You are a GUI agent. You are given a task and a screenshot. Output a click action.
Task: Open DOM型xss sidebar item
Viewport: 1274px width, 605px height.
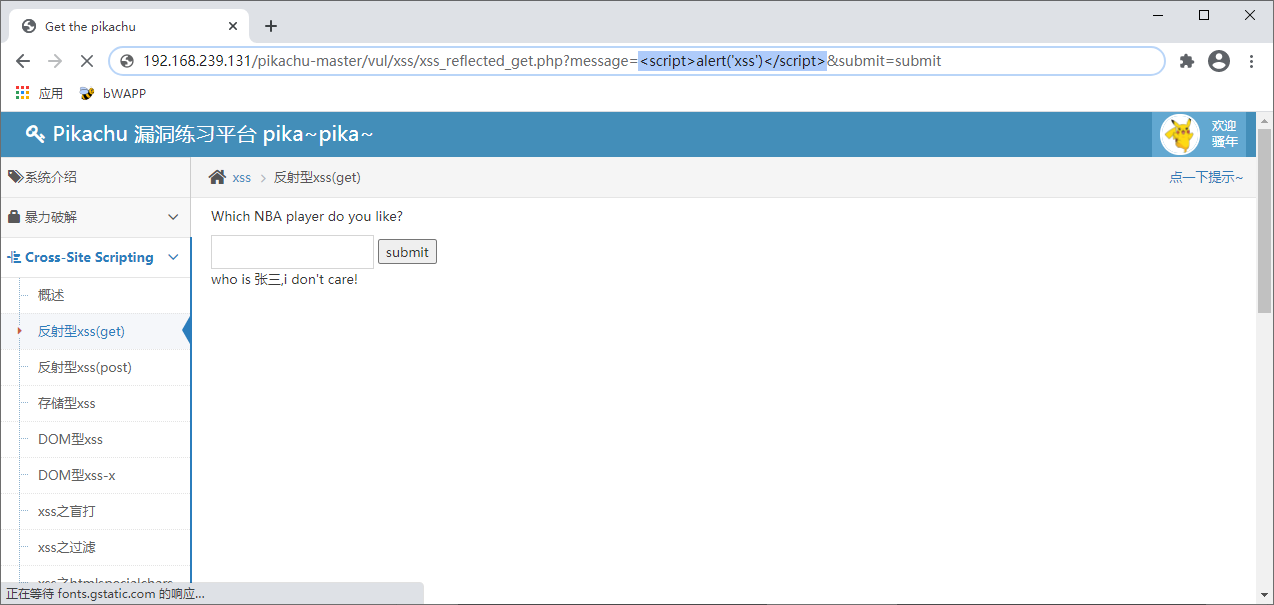pyautogui.click(x=70, y=439)
